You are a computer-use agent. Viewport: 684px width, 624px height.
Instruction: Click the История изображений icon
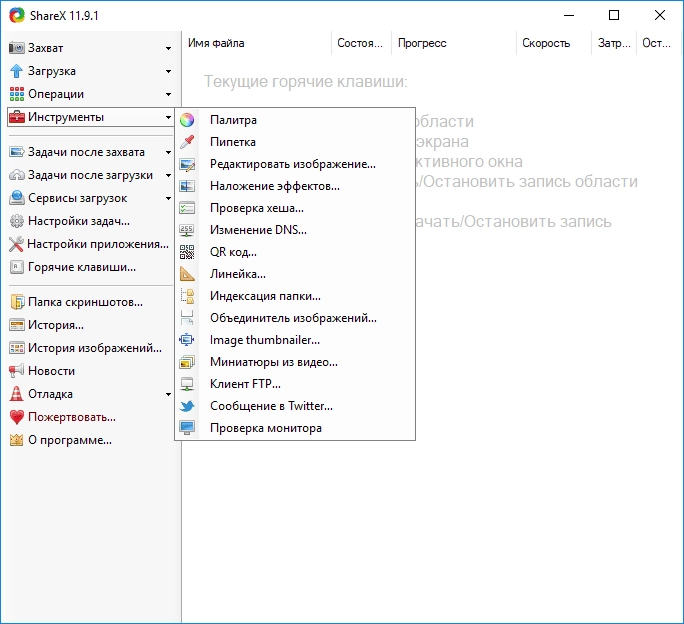(x=17, y=348)
